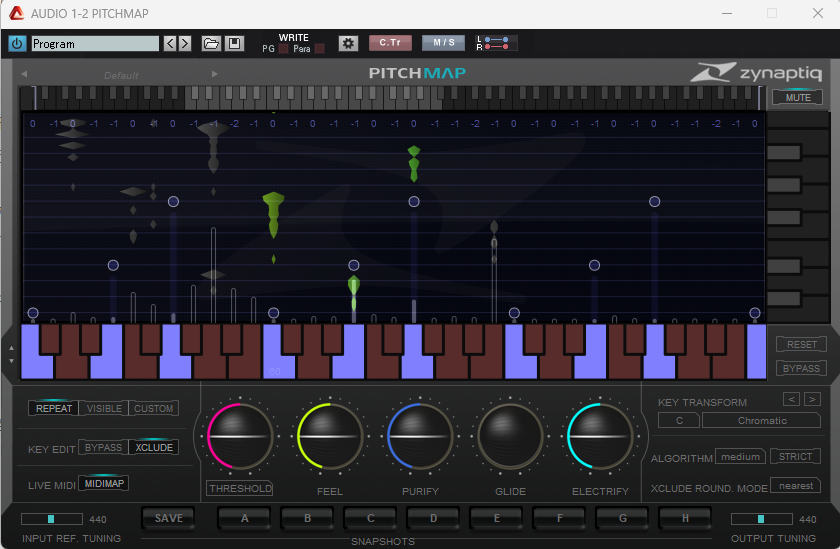Screen dimensions: 840x549
Task: Go to next program with right arrow
Action: click(x=185, y=43)
